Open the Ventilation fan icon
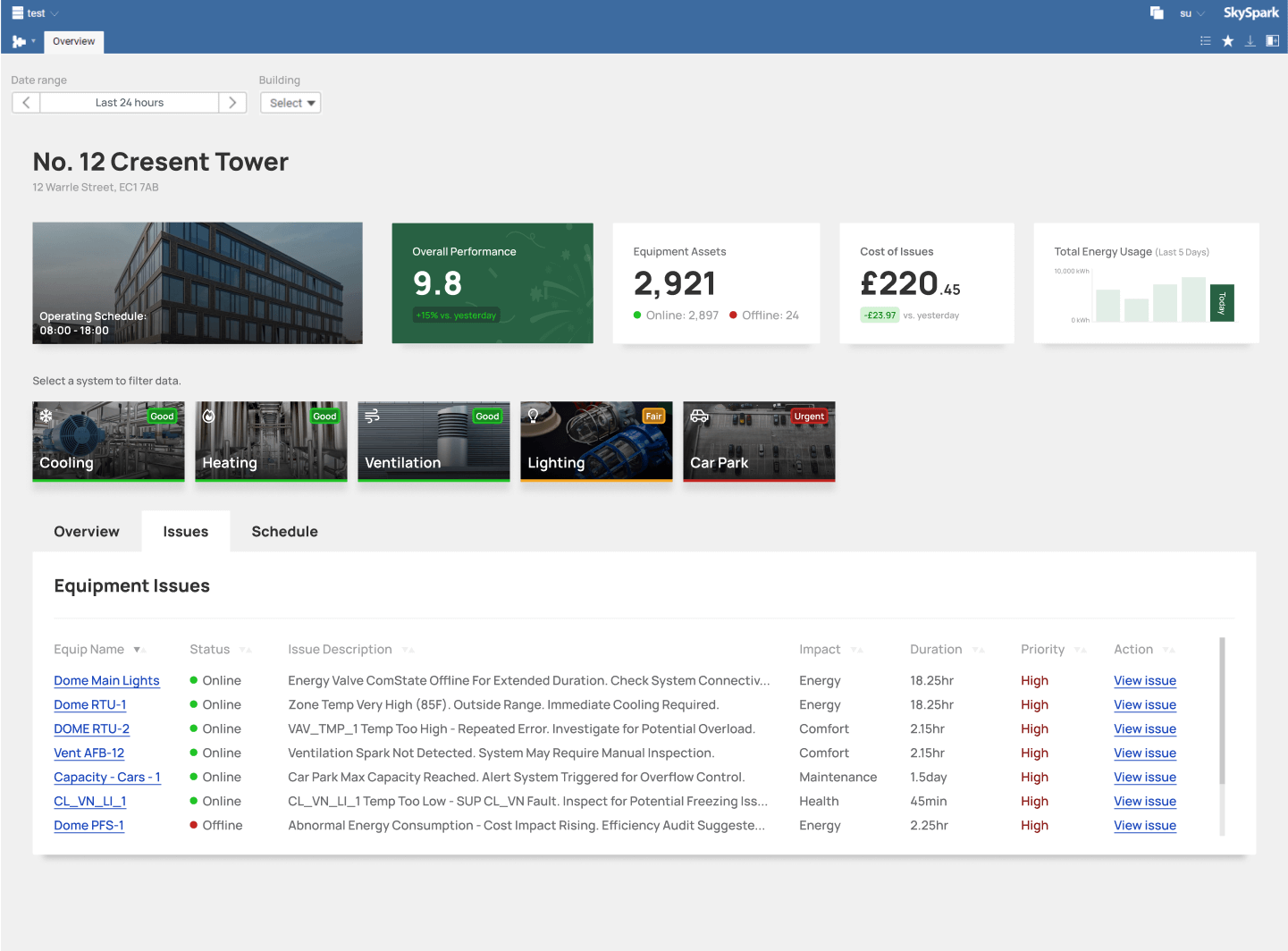The width and height of the screenshot is (1288, 951). pos(371,416)
